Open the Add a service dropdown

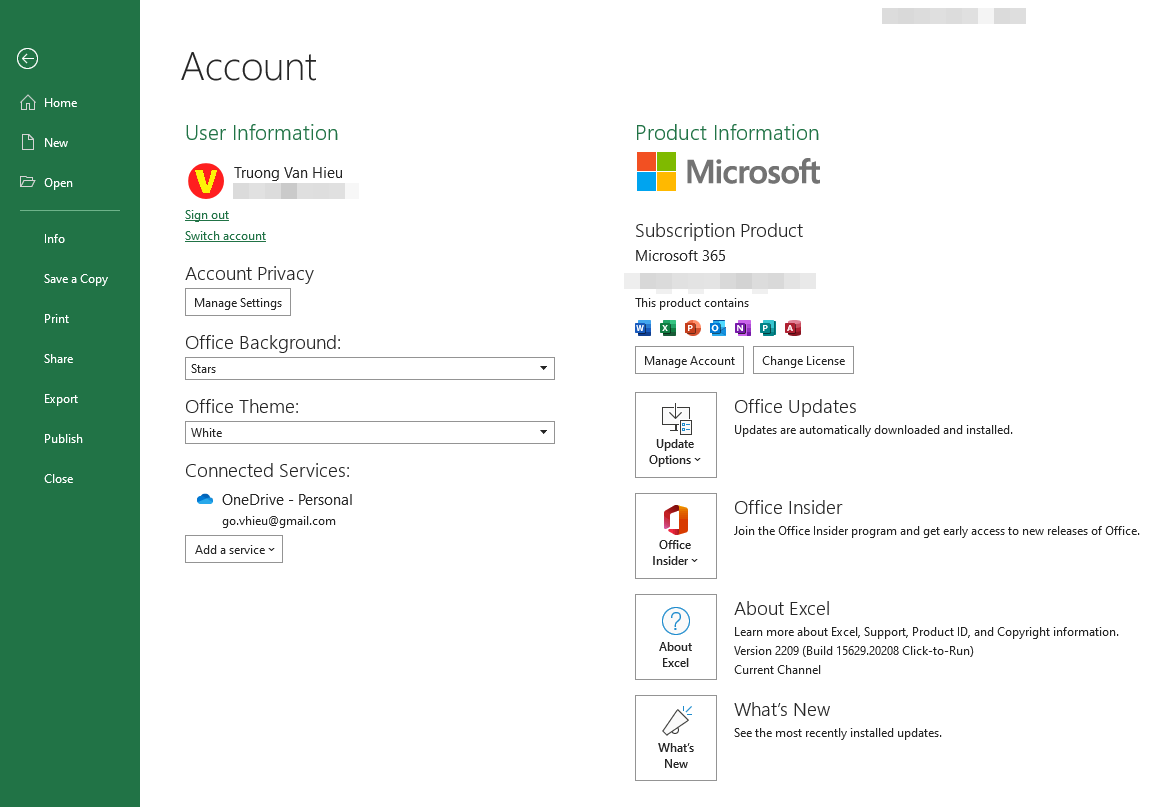[x=234, y=549]
